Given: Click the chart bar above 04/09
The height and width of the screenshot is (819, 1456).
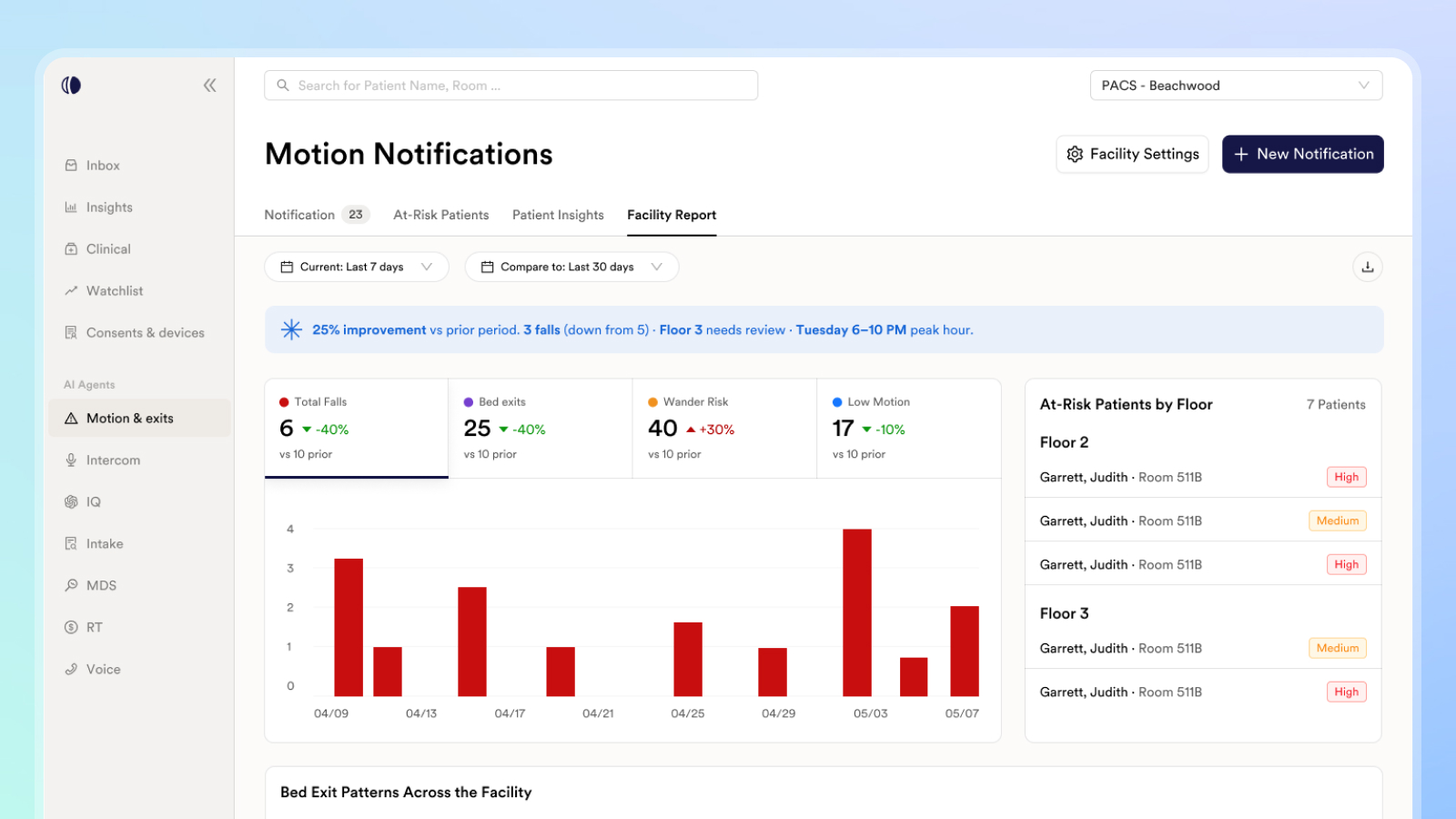Looking at the screenshot, I should 349,627.
